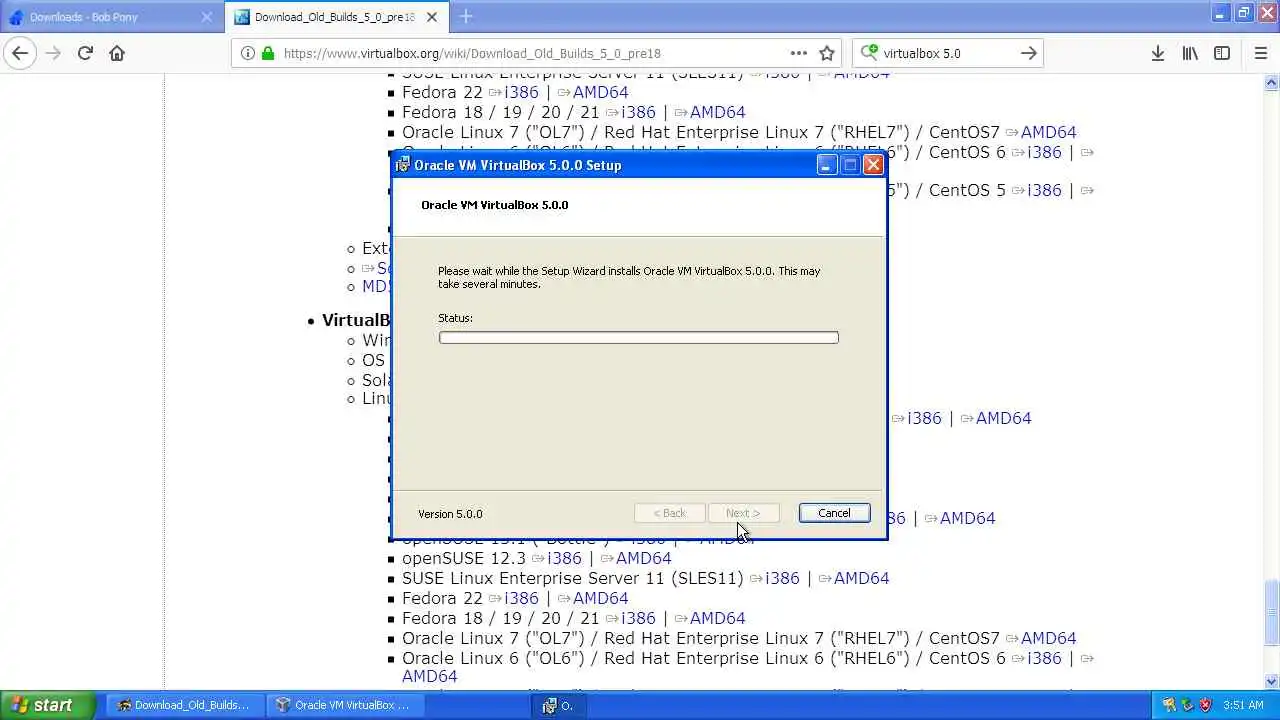Open the openSUSE 12.3 i386 link

coord(564,558)
